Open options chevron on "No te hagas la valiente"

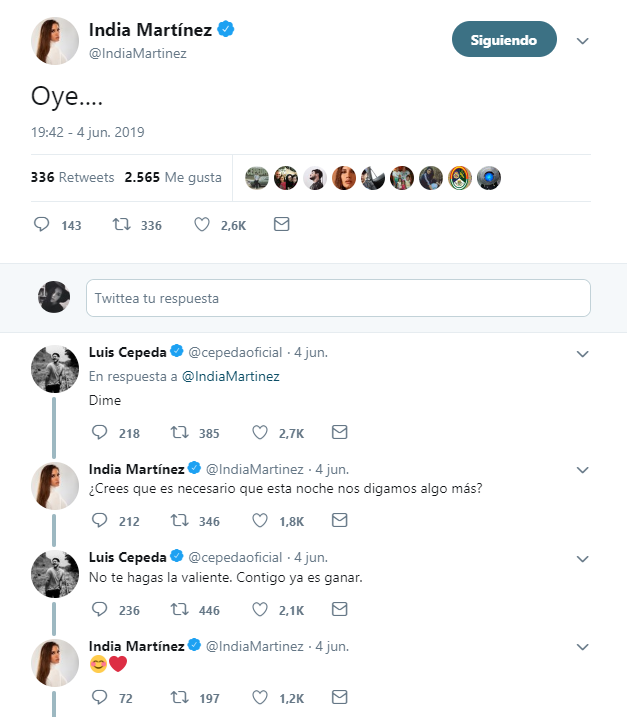coord(584,557)
